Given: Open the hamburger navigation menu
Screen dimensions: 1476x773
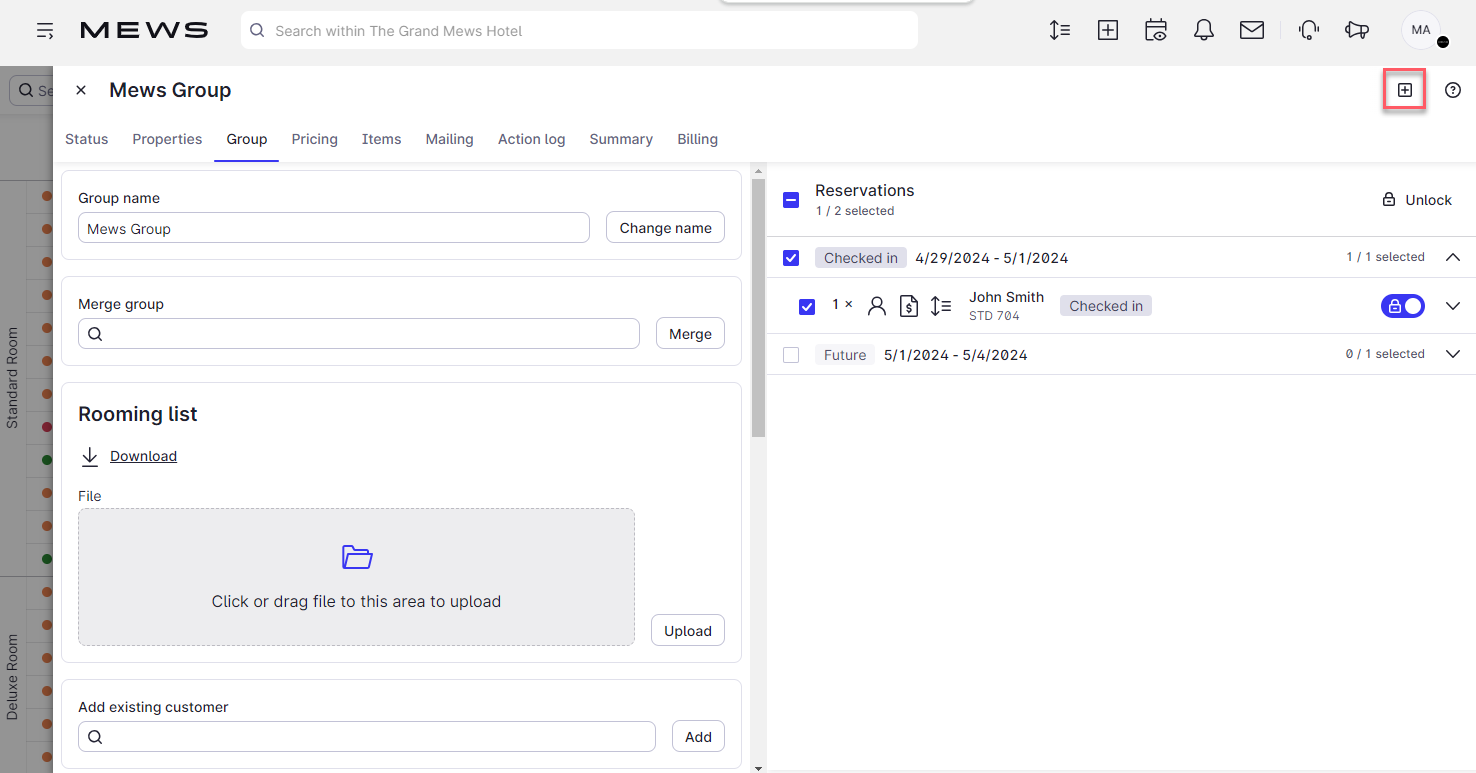Looking at the screenshot, I should [45, 30].
